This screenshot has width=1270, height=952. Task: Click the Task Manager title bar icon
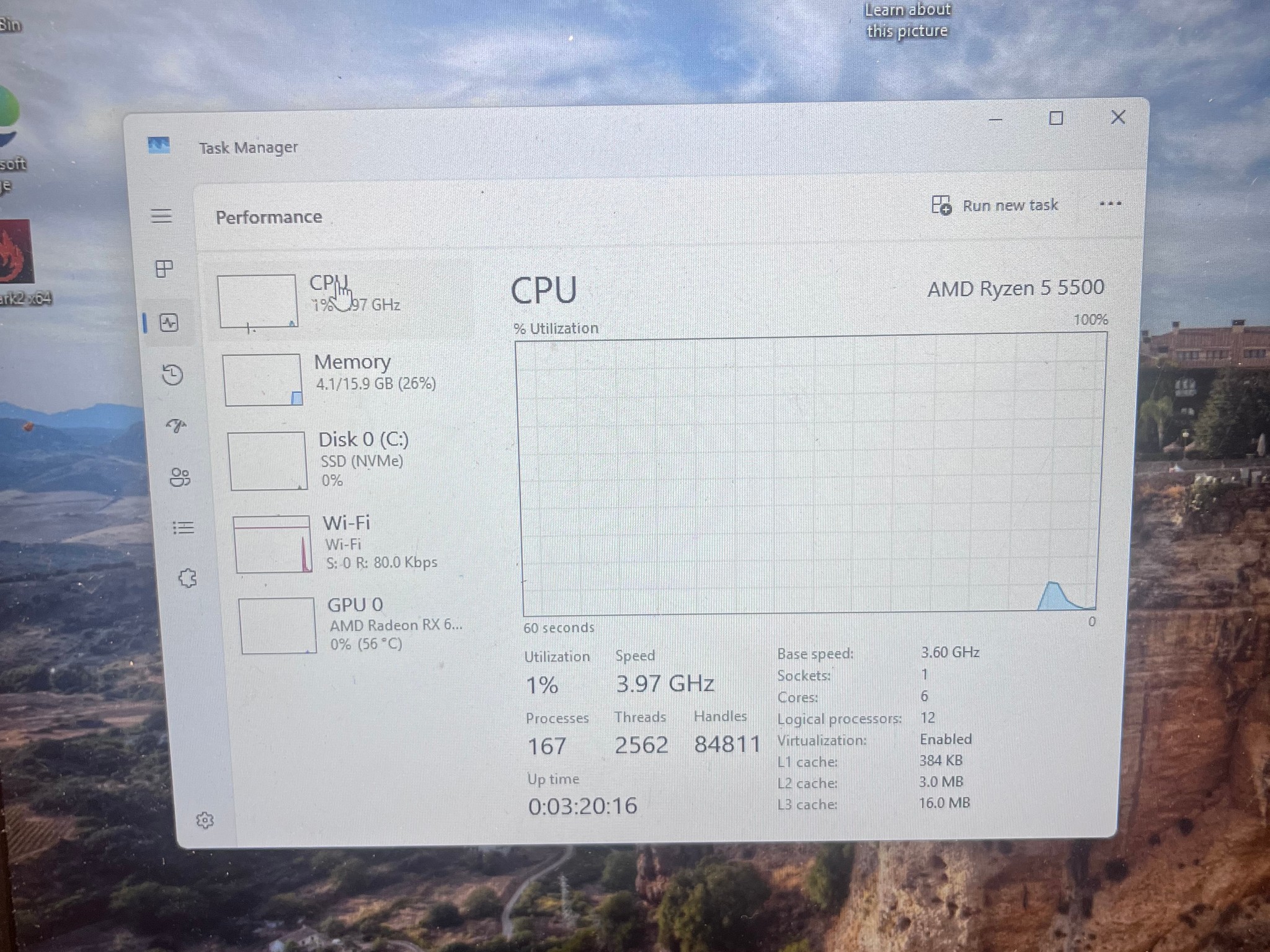pyautogui.click(x=159, y=145)
